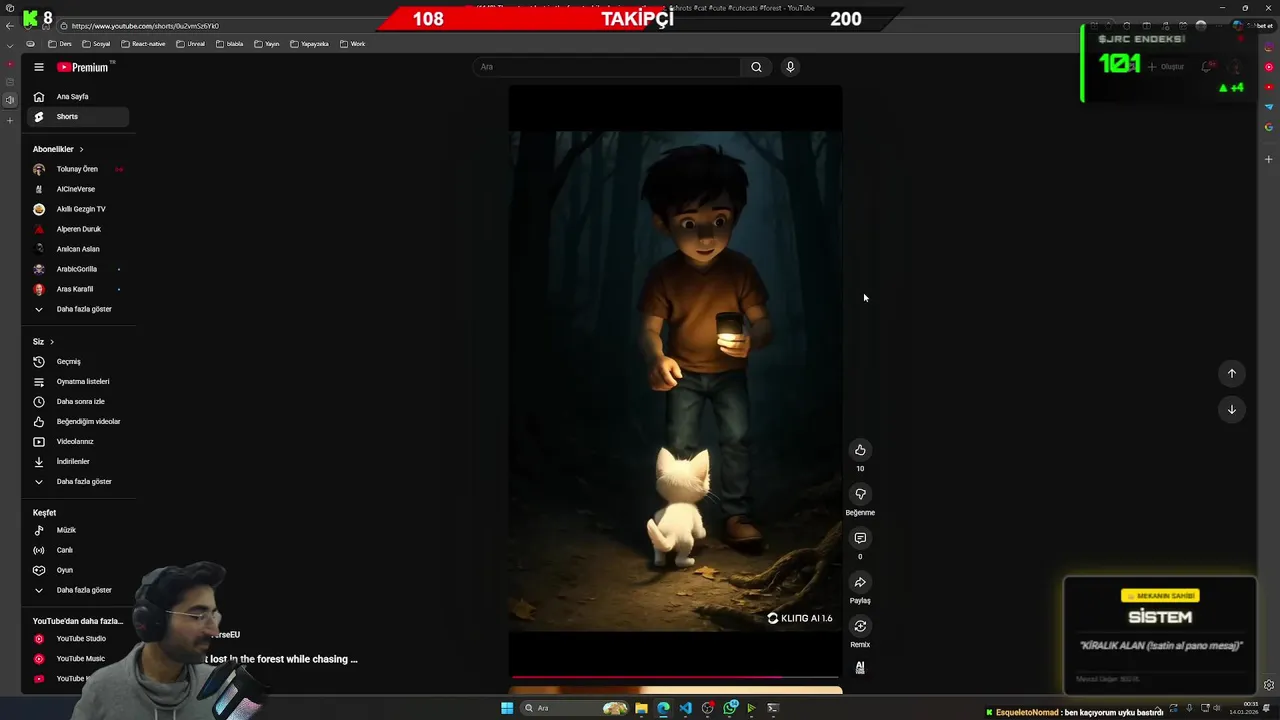Screen dimensions: 1280x720
Task: Focus the YouTube Ara search field
Action: click(607, 67)
